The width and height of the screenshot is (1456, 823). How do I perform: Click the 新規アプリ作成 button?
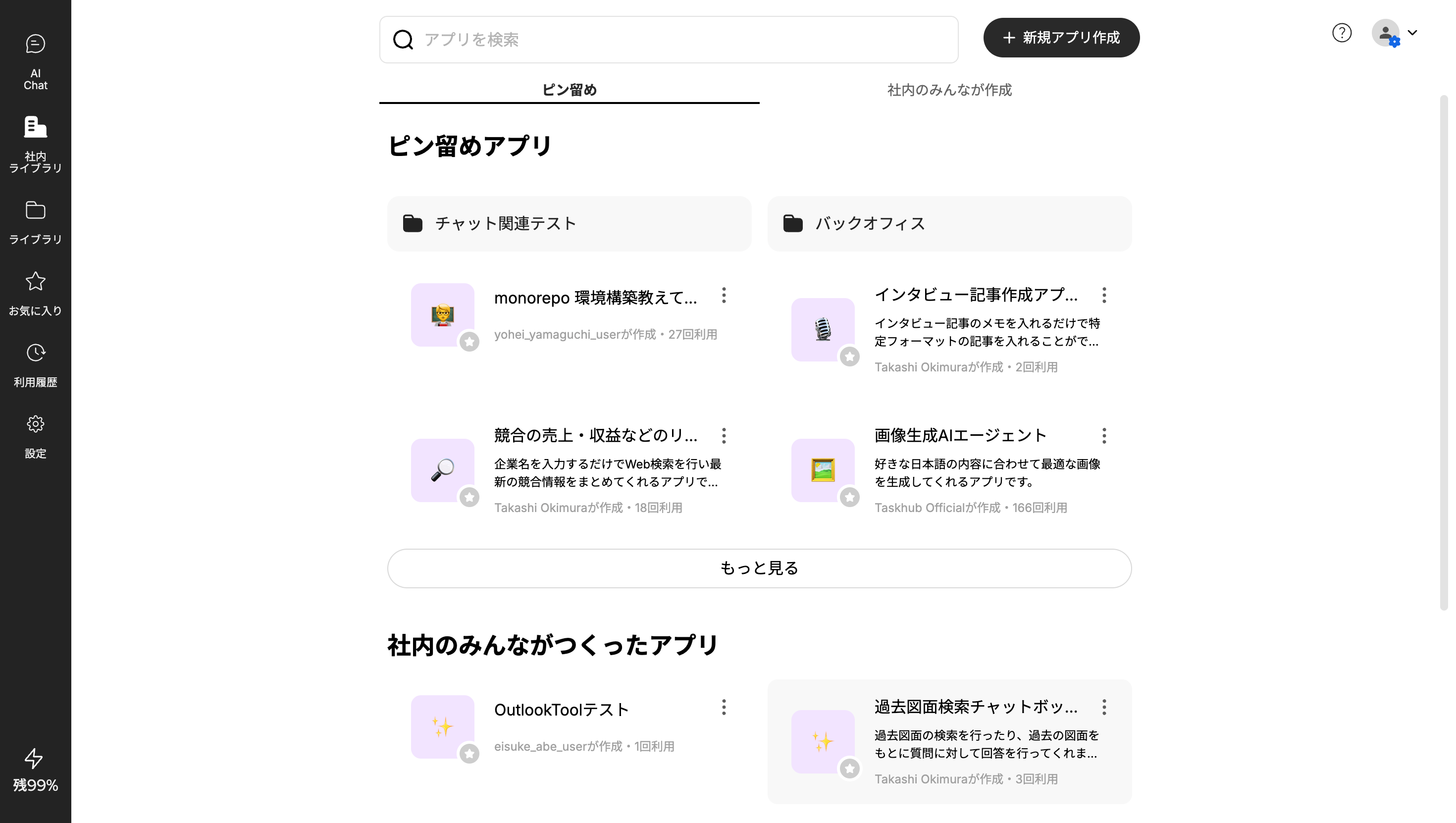click(x=1061, y=38)
